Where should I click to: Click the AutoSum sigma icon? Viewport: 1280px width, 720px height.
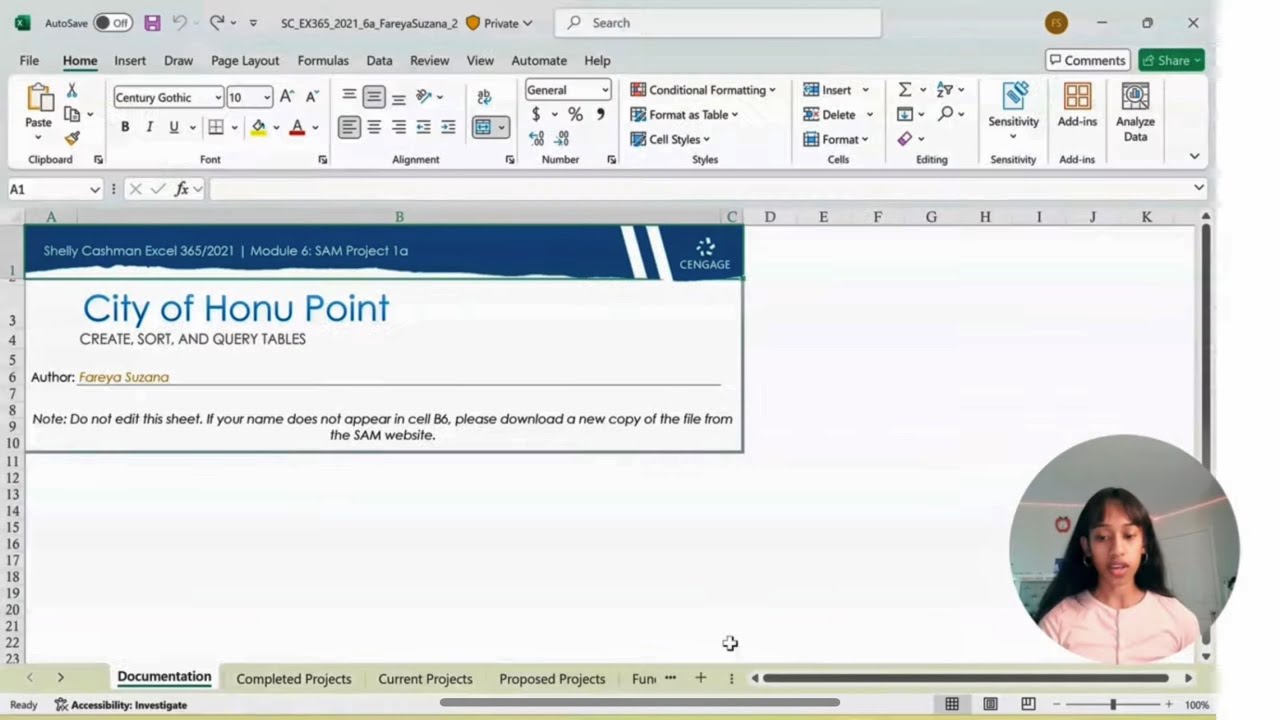pyautogui.click(x=905, y=90)
